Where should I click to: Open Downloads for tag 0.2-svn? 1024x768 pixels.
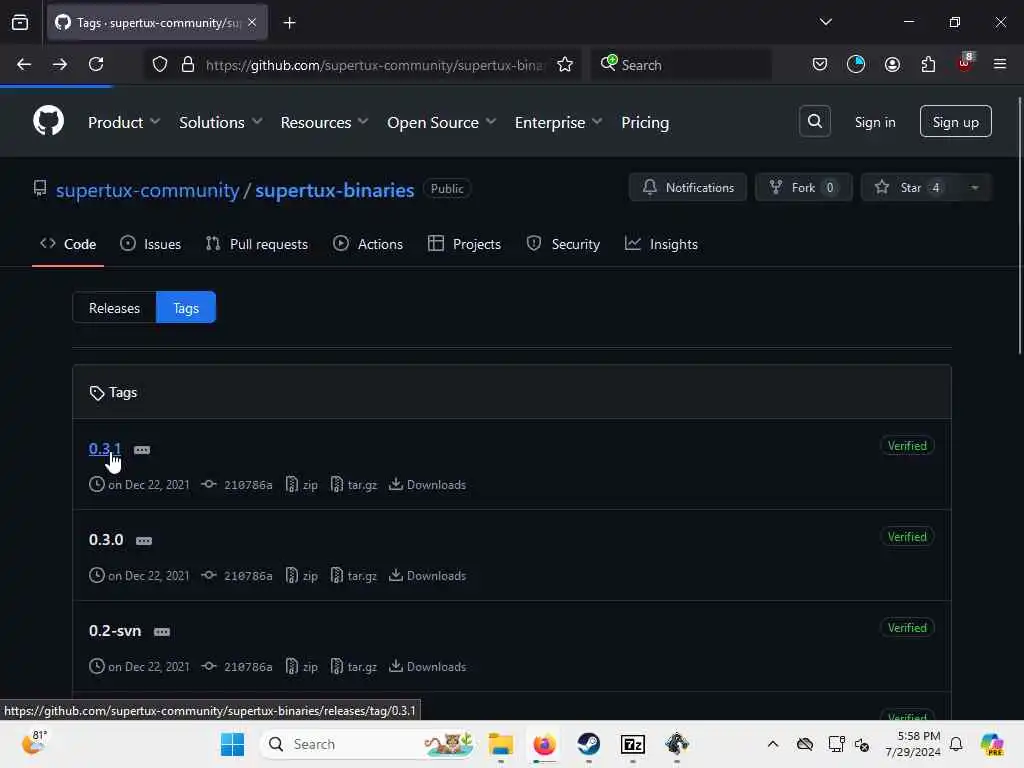pyautogui.click(x=428, y=666)
